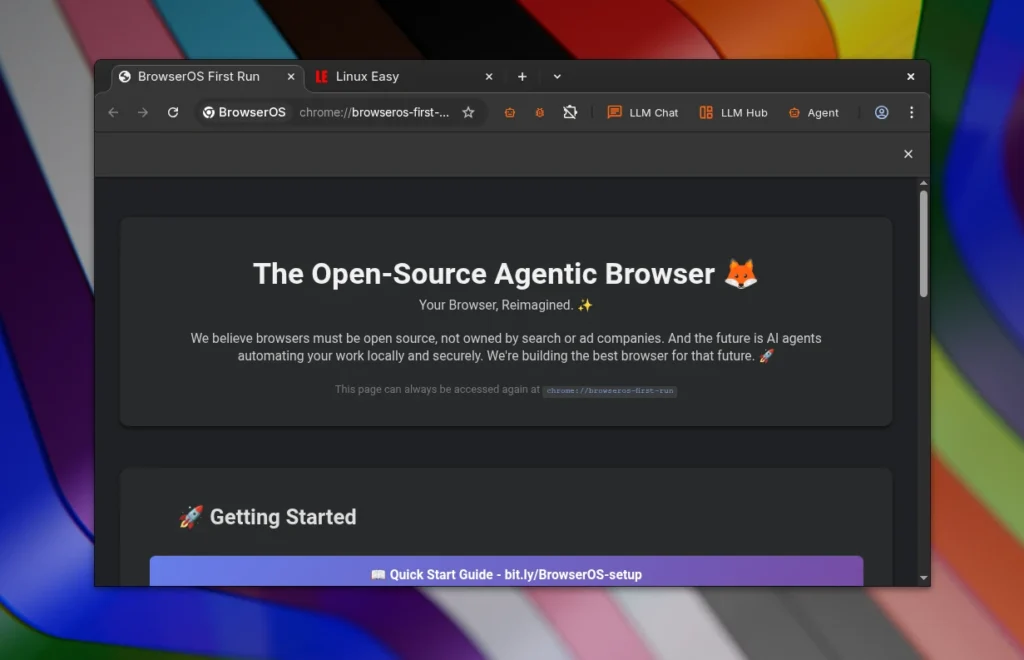Click the chrome://browseros-first-run link text
This screenshot has height=660, width=1024.
pos(610,391)
